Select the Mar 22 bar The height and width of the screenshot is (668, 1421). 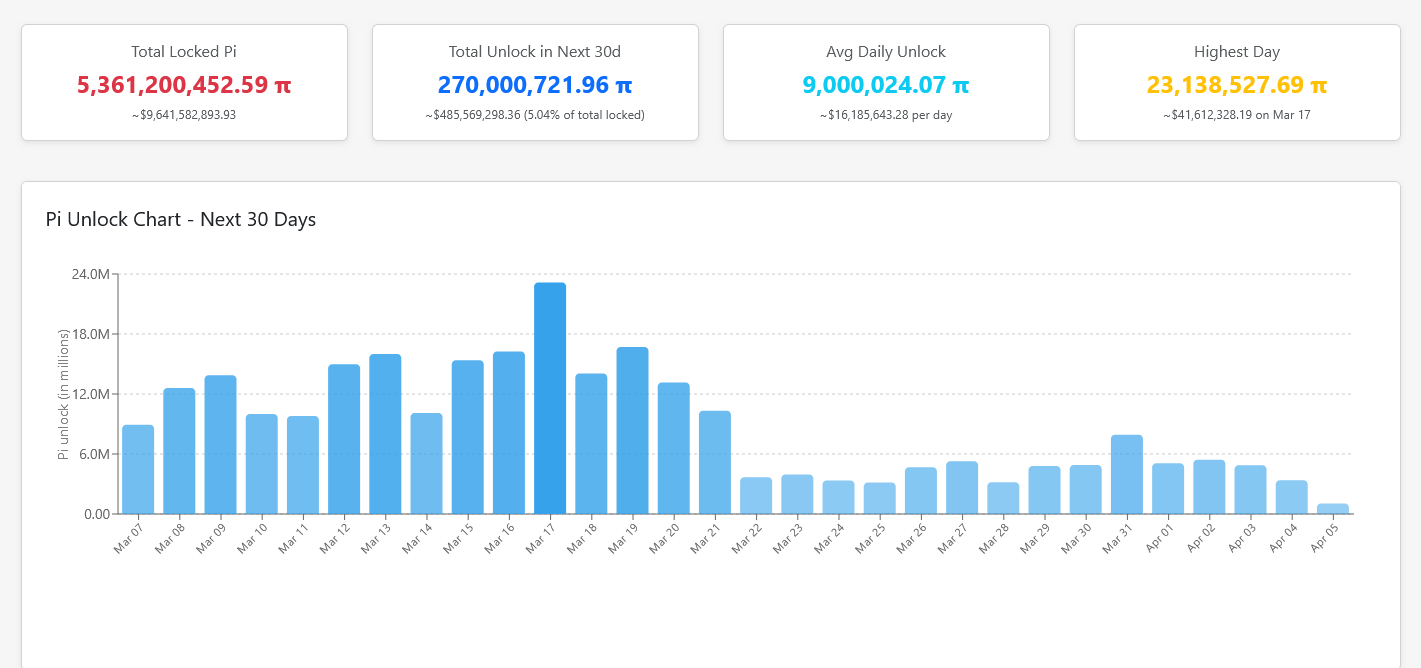tap(756, 496)
